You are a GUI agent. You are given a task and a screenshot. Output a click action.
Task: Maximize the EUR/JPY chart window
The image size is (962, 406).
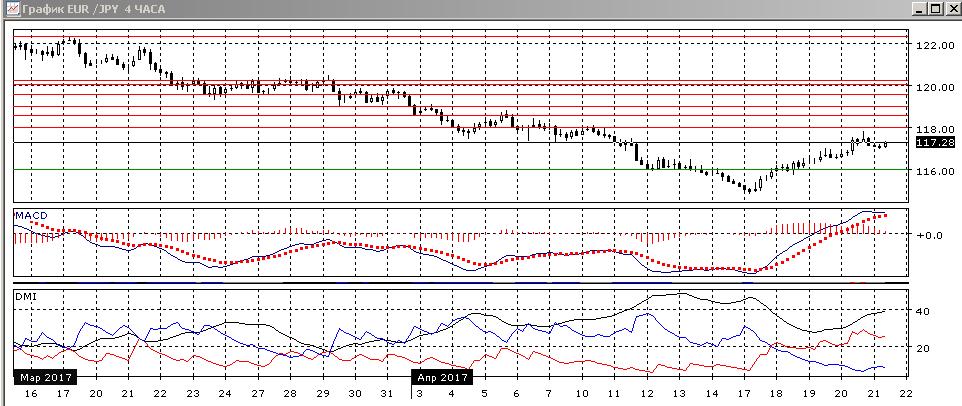click(934, 9)
